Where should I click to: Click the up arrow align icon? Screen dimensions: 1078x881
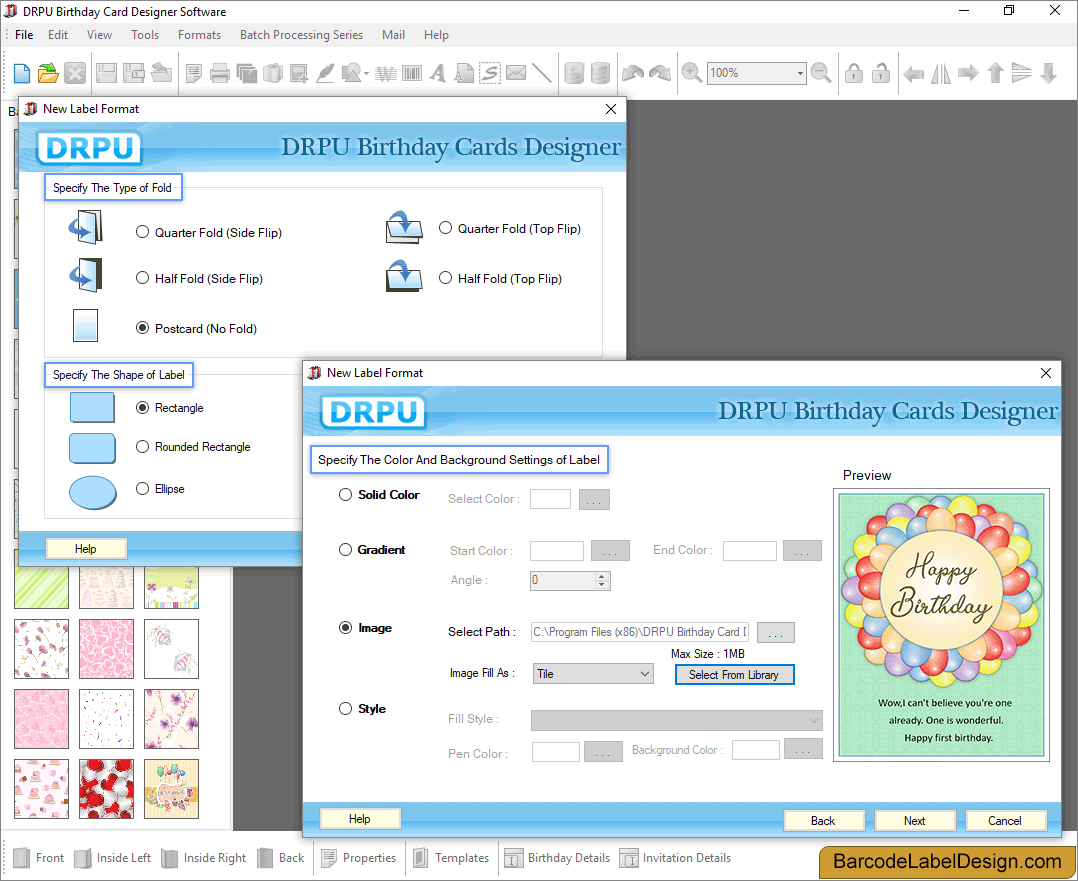pyautogui.click(x=995, y=73)
